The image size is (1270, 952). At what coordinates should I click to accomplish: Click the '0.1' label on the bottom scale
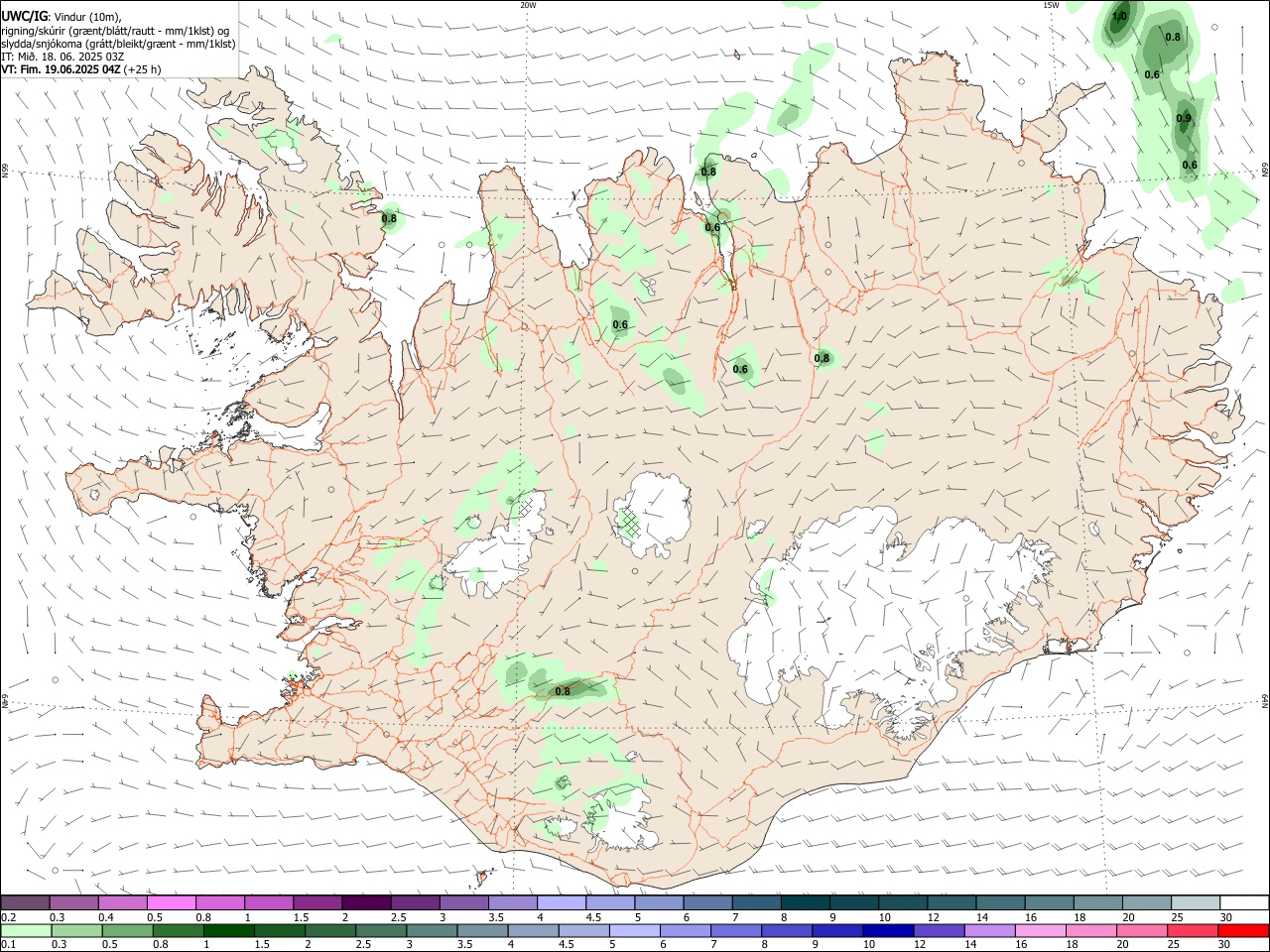tap(9, 944)
